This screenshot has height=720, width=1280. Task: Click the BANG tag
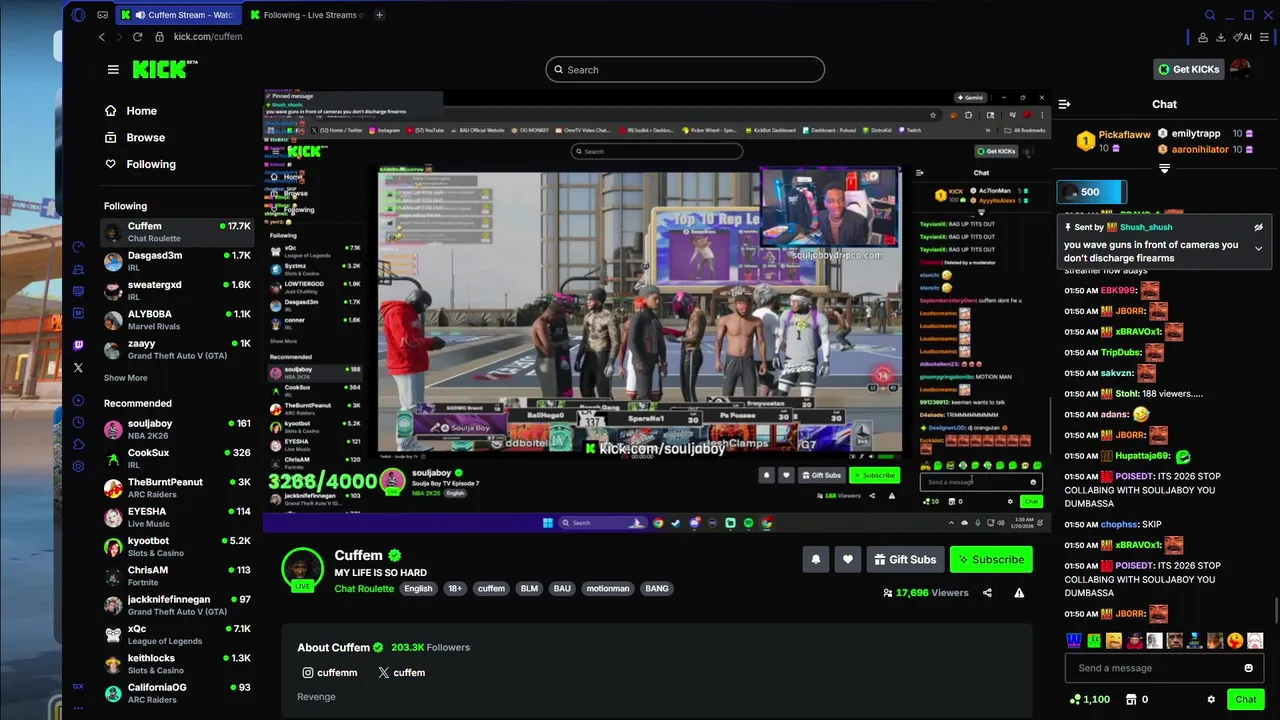(657, 589)
